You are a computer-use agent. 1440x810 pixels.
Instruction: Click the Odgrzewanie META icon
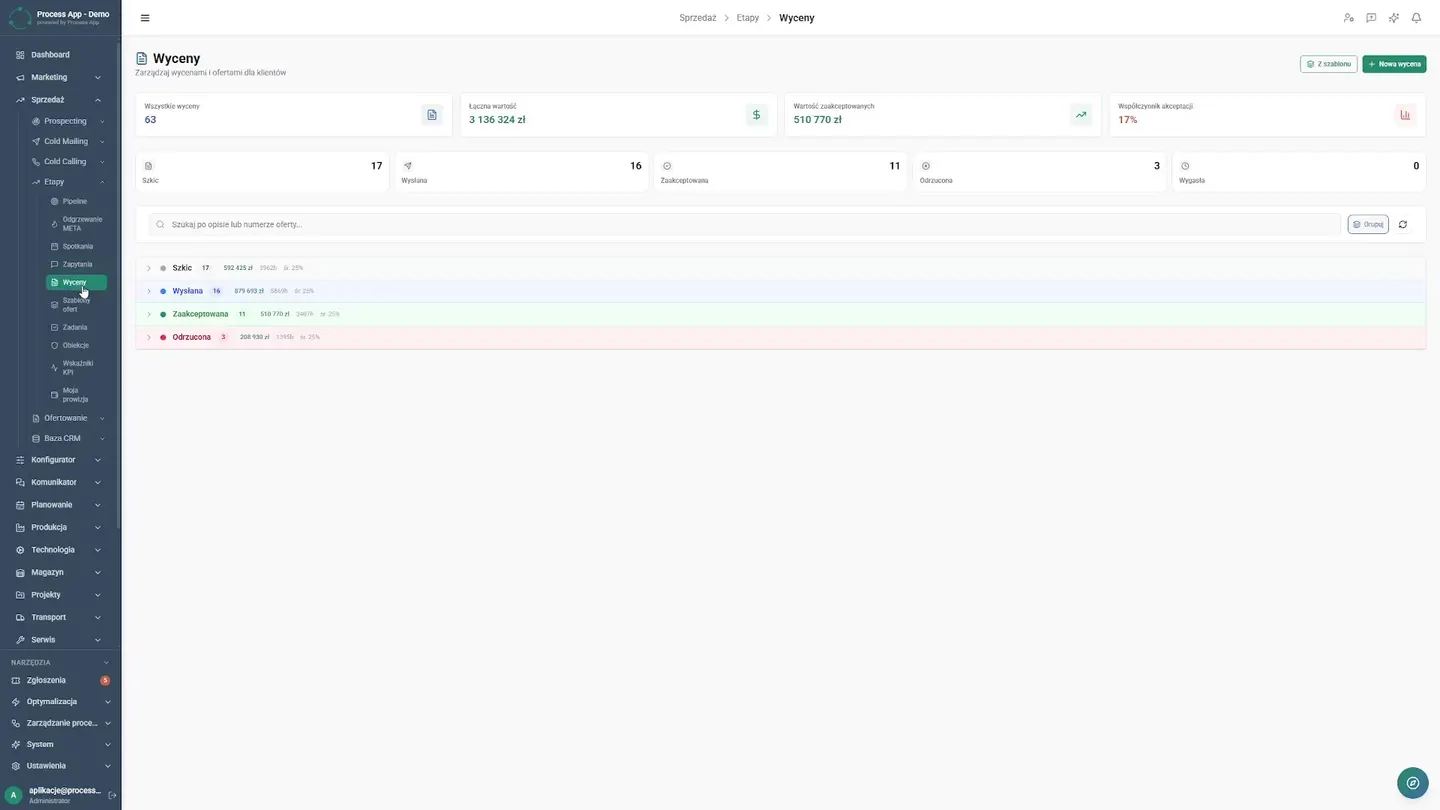click(55, 224)
